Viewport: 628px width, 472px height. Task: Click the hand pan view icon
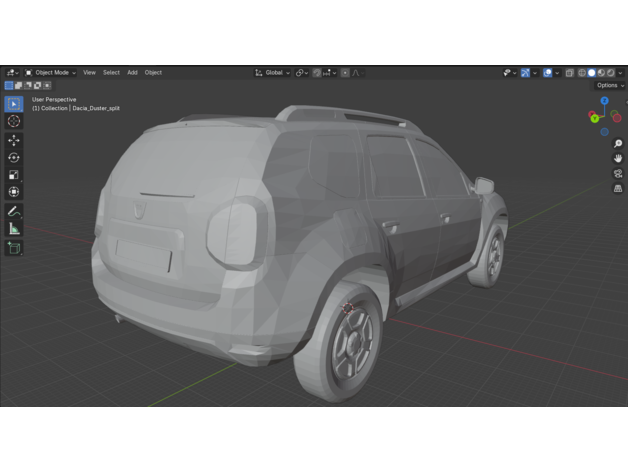(x=618, y=158)
